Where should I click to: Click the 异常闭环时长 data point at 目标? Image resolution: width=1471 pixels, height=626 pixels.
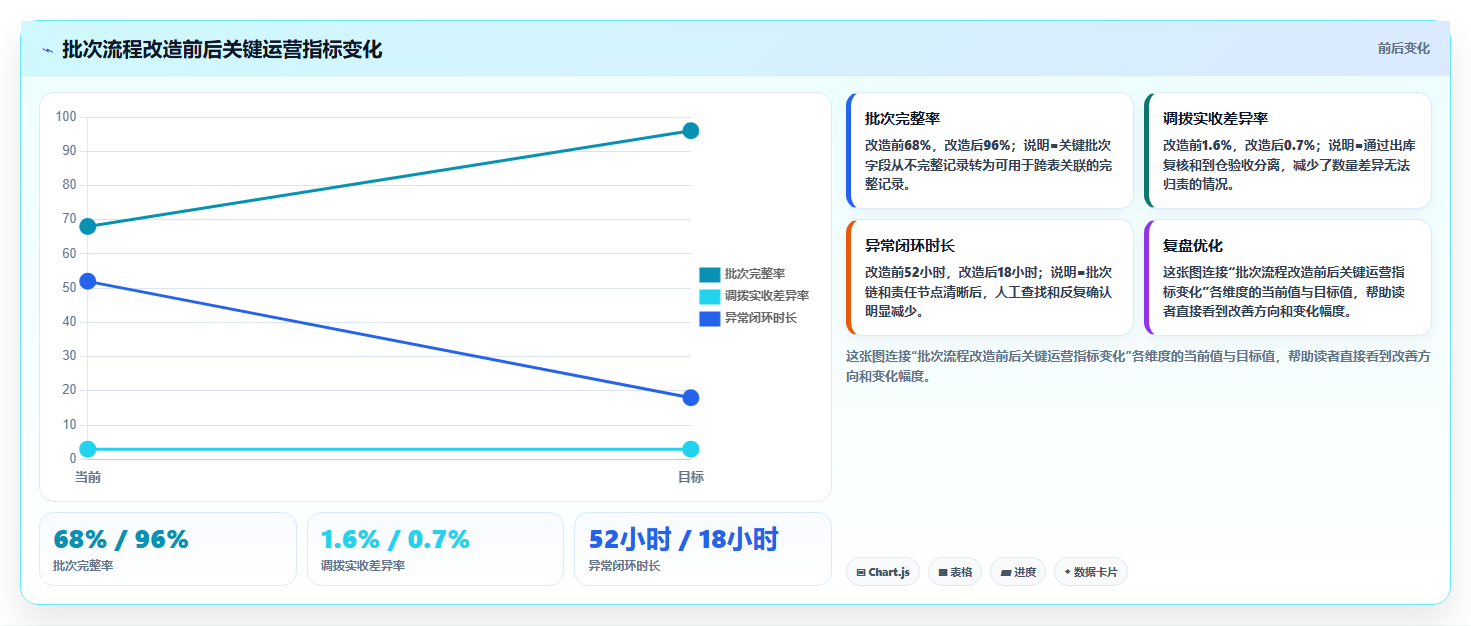click(690, 398)
